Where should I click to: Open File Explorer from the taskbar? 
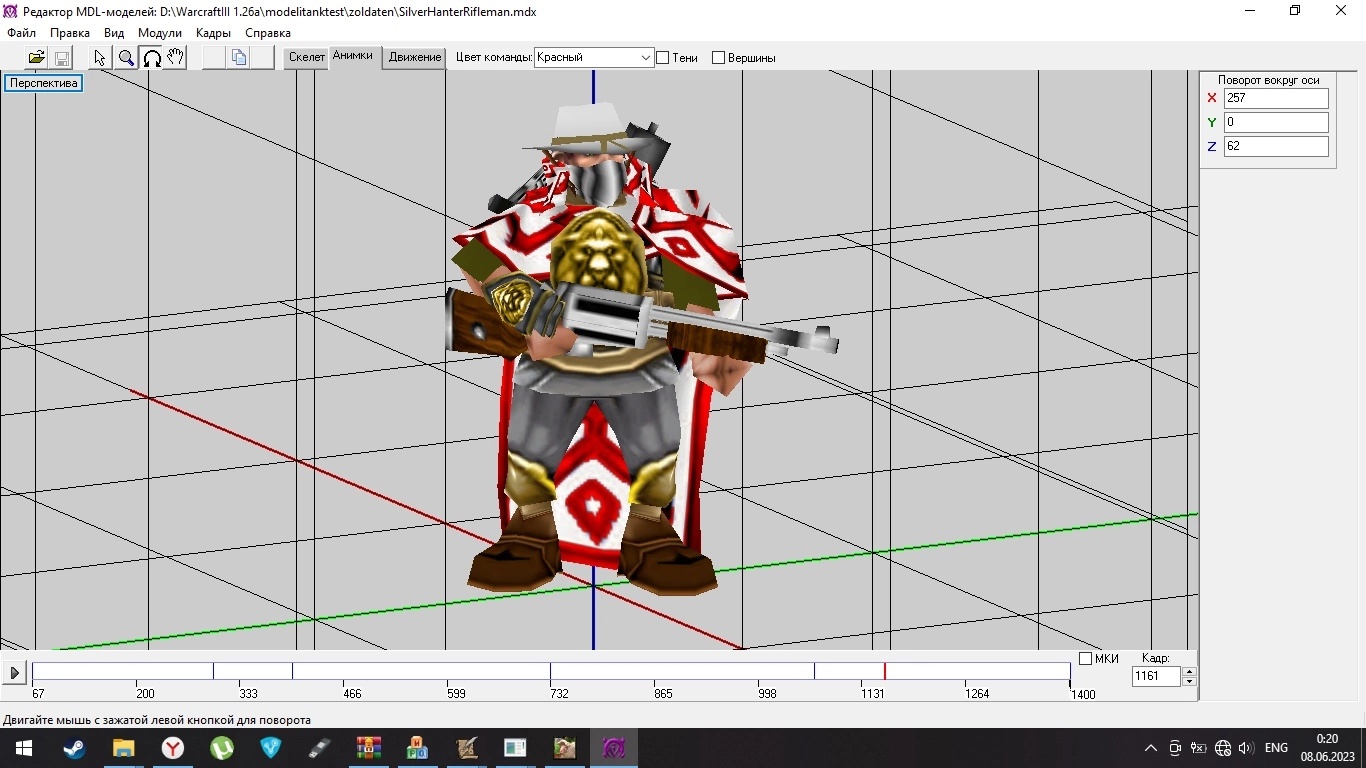[x=123, y=748]
